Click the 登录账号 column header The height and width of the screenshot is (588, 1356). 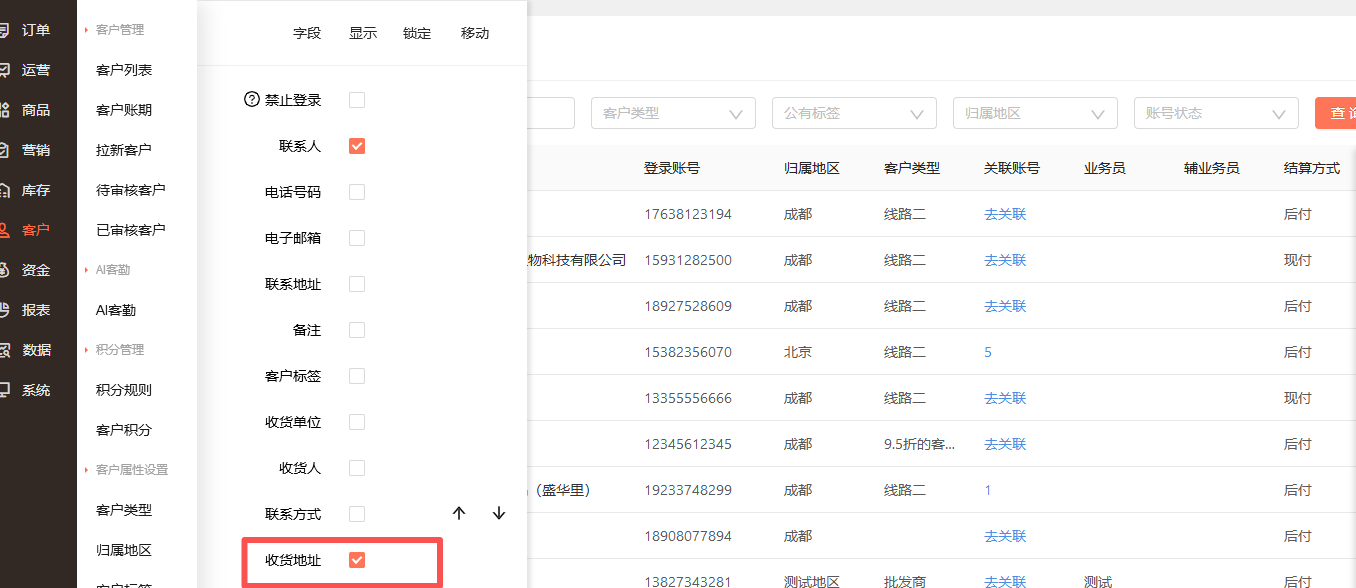point(672,168)
